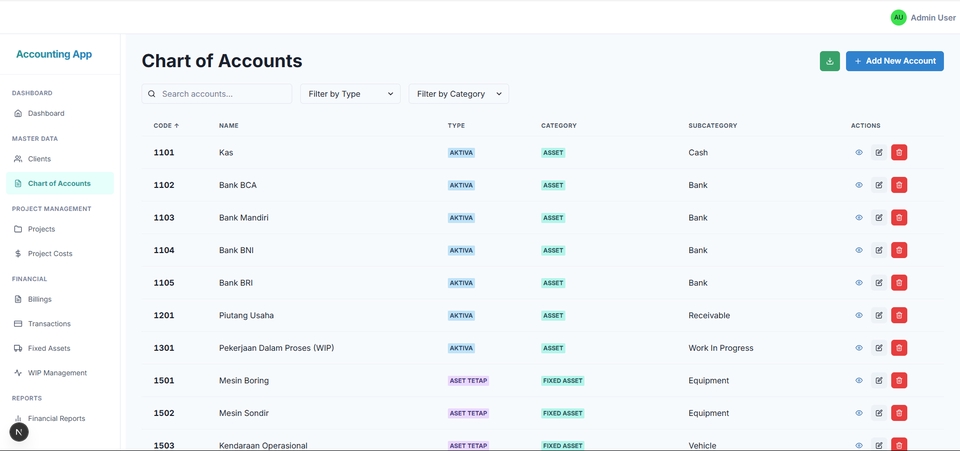Click the Accounting App logo link
960x451 pixels.
pyautogui.click(x=54, y=54)
